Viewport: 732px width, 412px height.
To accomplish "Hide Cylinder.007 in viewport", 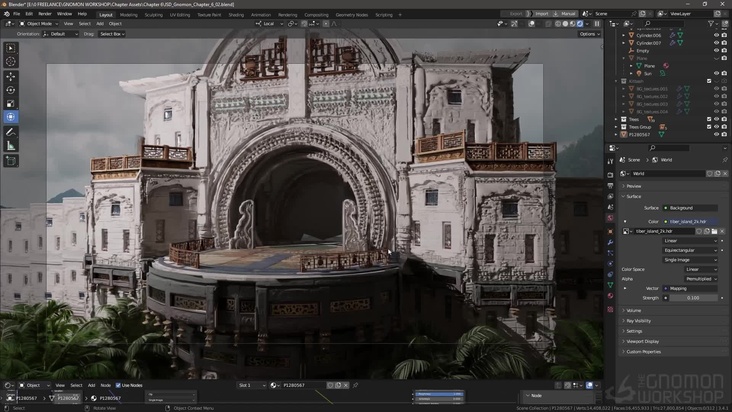I will tap(716, 43).
